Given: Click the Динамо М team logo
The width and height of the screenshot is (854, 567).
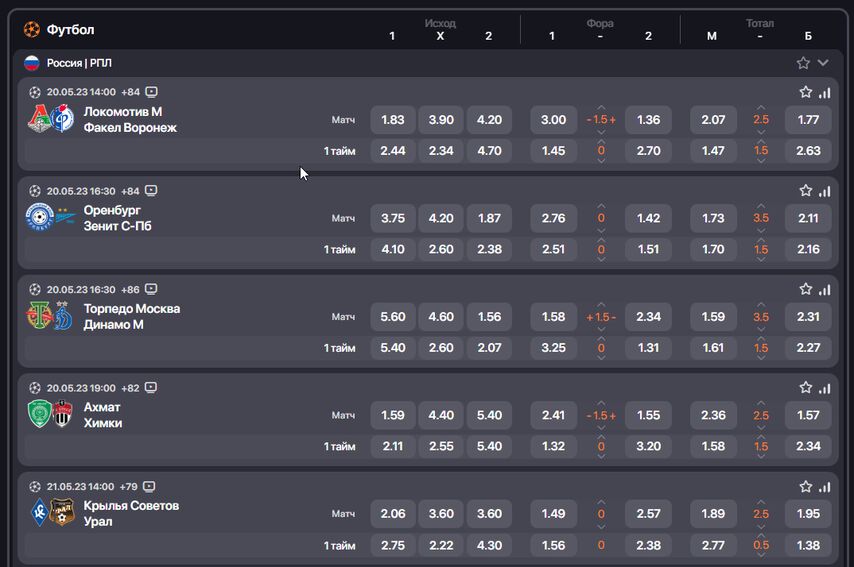Looking at the screenshot, I should [x=63, y=315].
